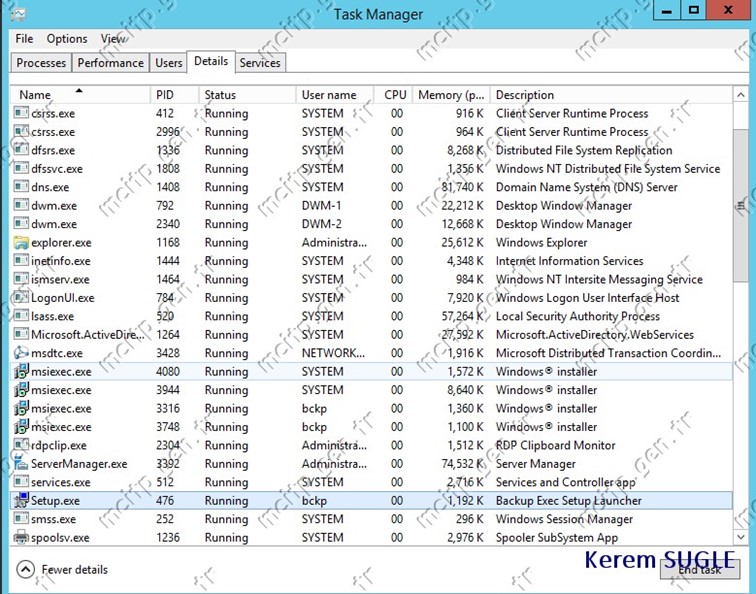Click the msdtc.exe process icon
The height and width of the screenshot is (594, 756).
click(x=21, y=353)
